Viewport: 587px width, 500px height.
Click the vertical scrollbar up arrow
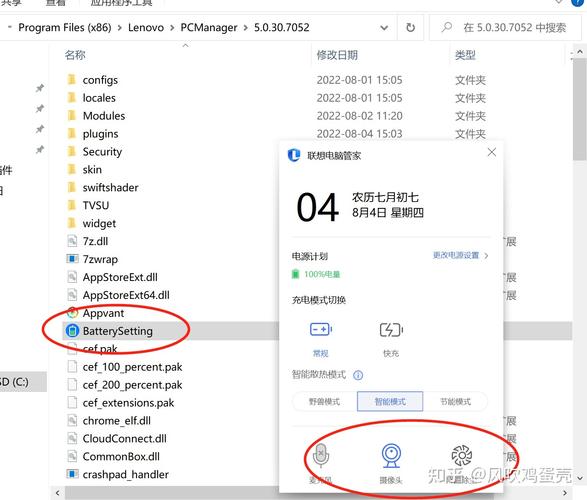580,52
